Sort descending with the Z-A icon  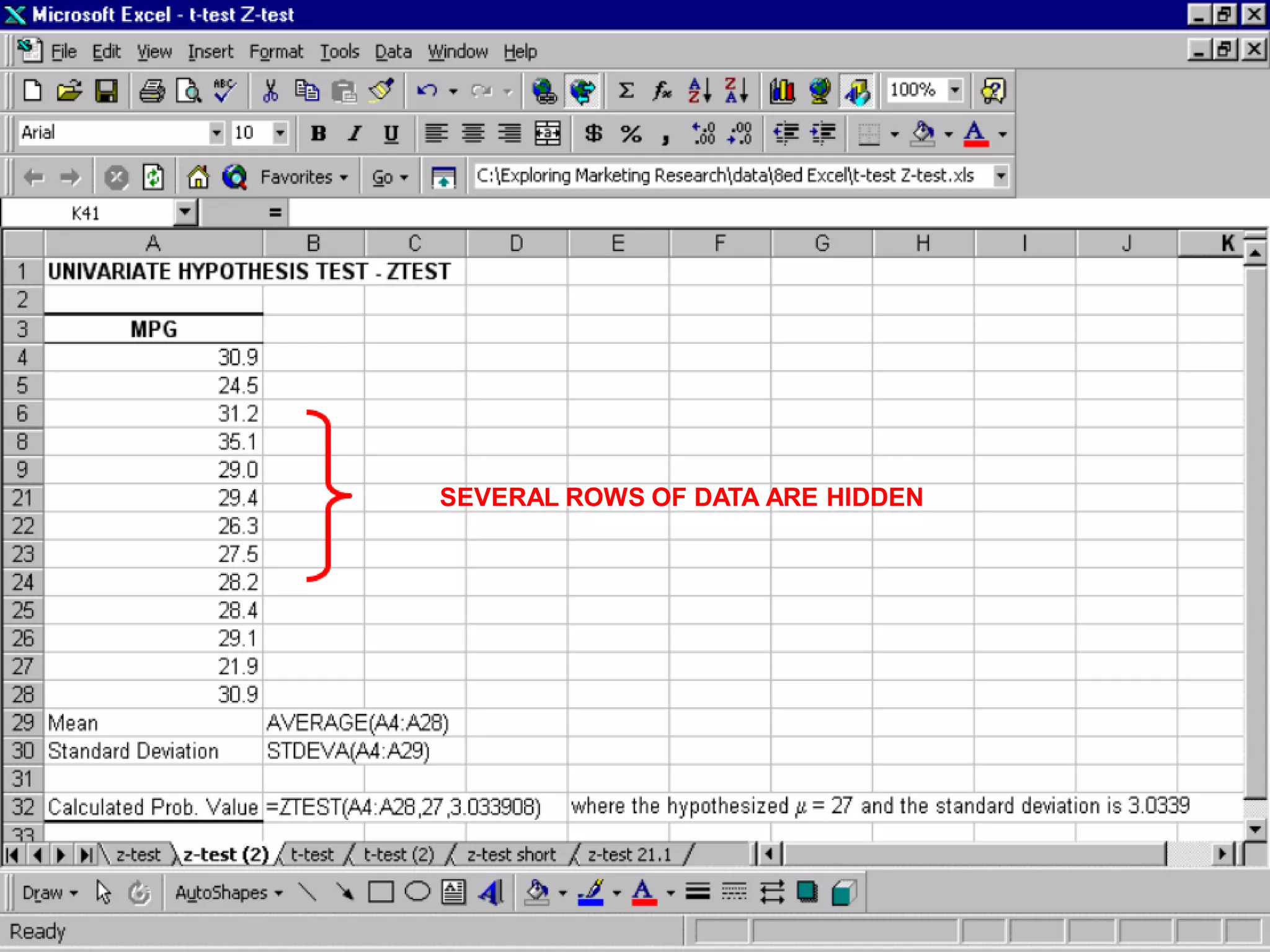pos(736,91)
